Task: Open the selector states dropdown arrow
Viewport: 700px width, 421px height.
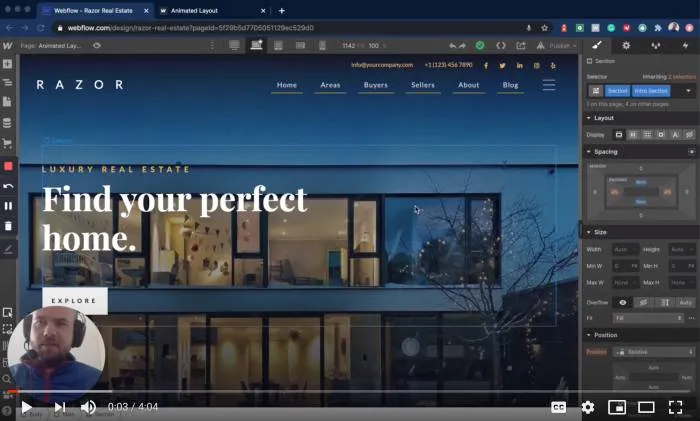Action: pos(688,91)
